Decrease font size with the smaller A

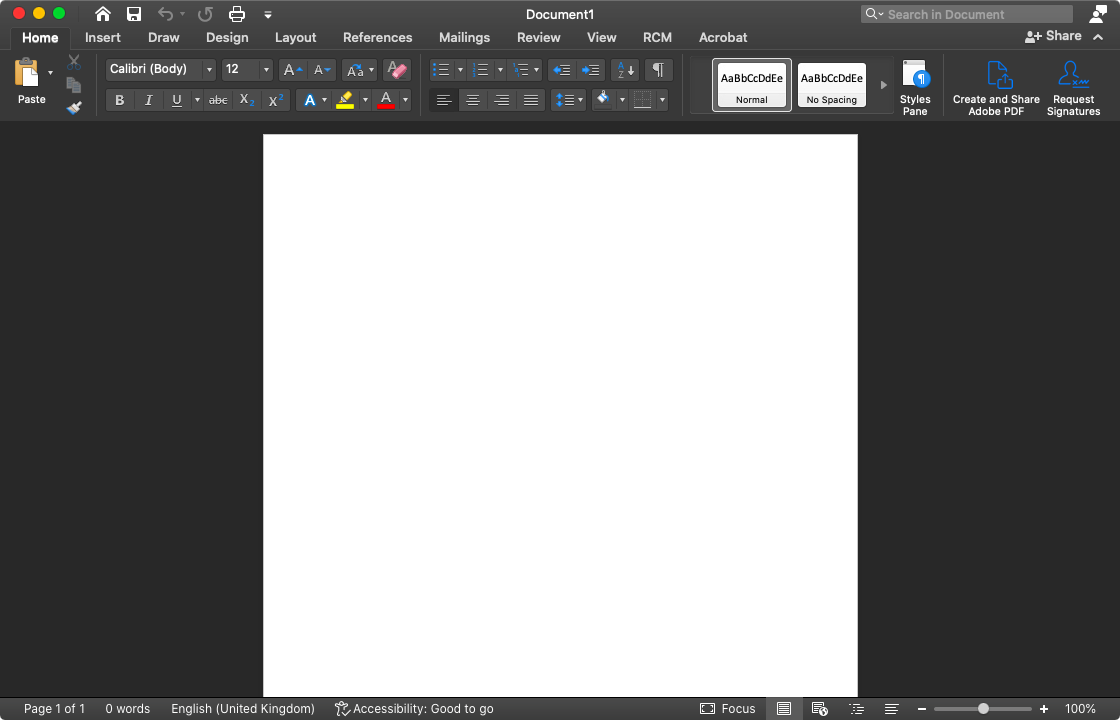pyautogui.click(x=323, y=70)
